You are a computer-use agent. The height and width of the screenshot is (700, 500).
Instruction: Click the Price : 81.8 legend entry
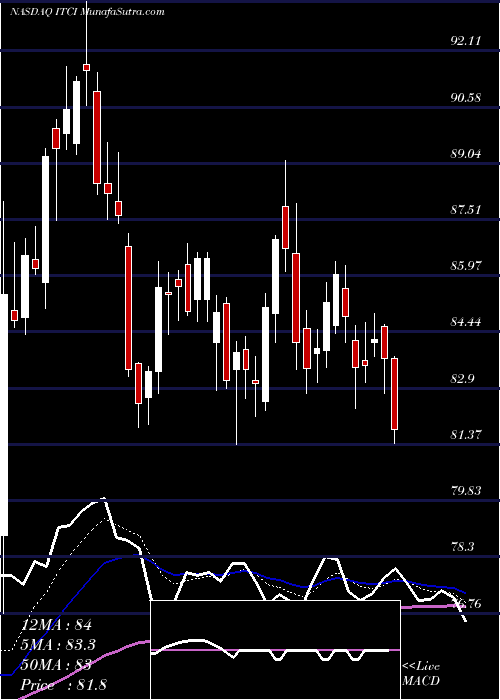click(63, 685)
